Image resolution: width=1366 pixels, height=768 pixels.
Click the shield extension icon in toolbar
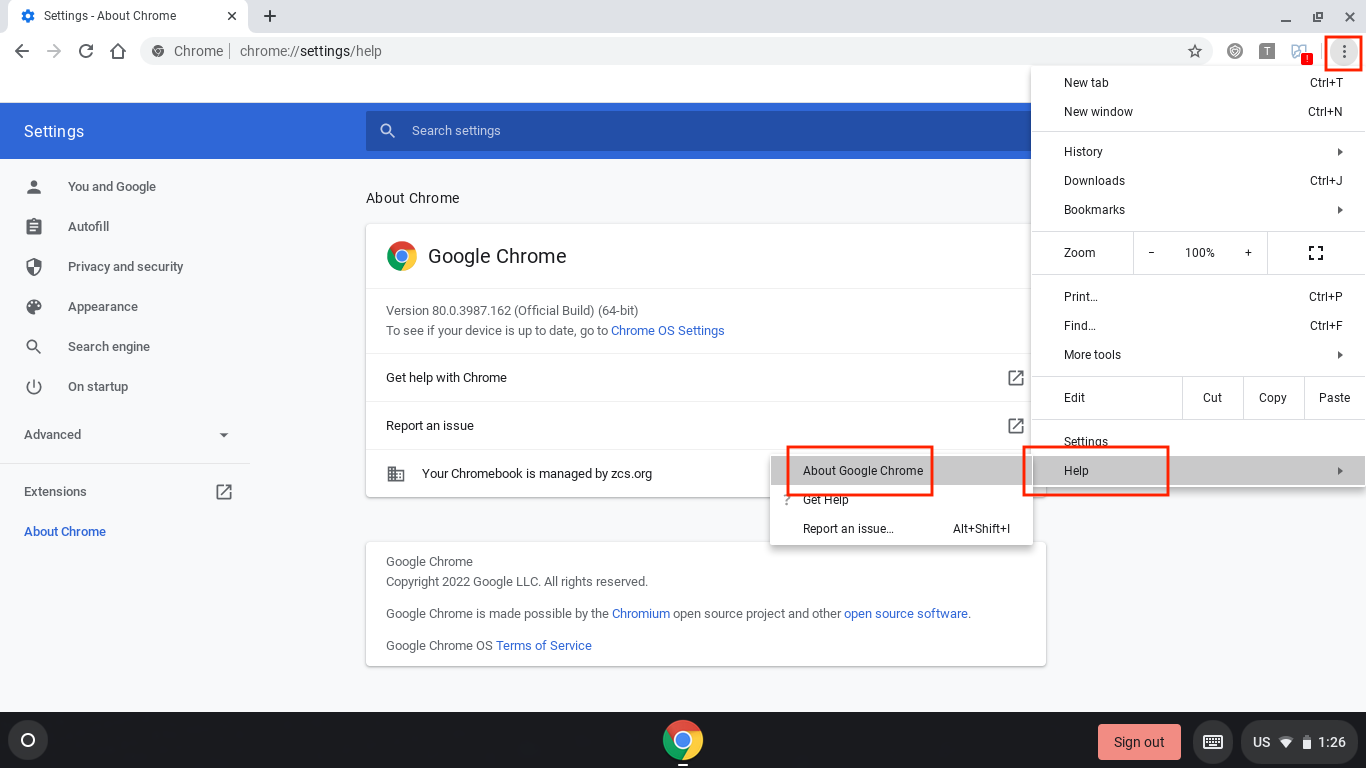click(1235, 51)
